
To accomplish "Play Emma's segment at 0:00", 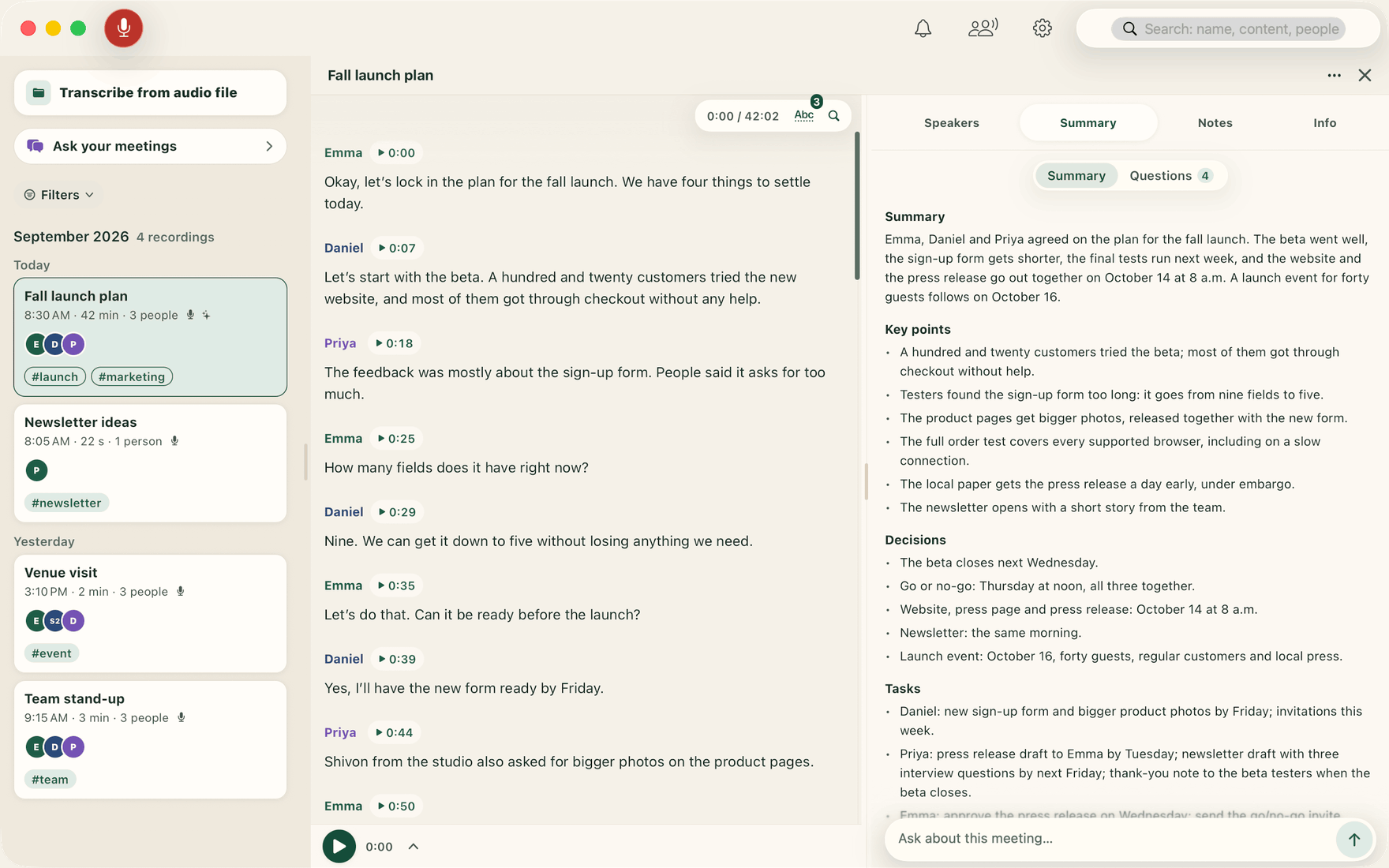I will (x=395, y=153).
